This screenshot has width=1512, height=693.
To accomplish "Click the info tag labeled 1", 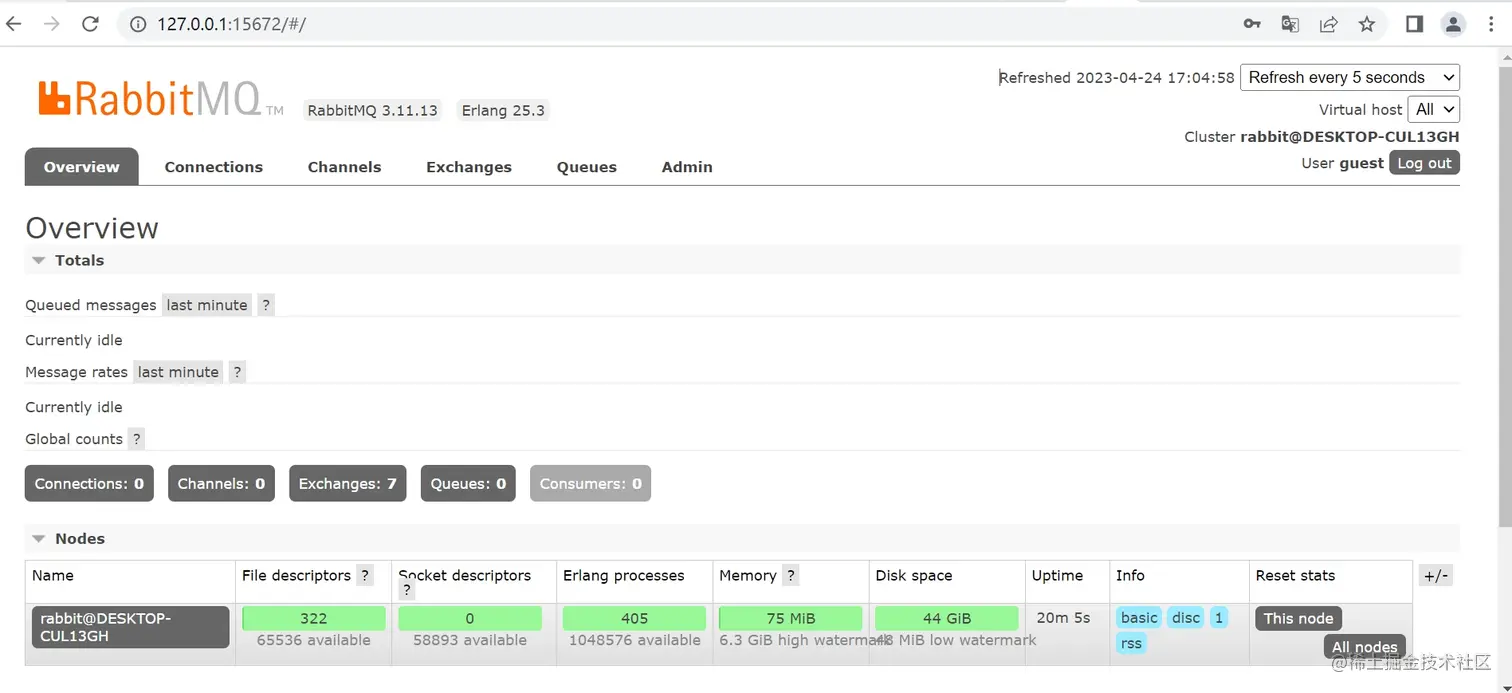I will [x=1218, y=618].
